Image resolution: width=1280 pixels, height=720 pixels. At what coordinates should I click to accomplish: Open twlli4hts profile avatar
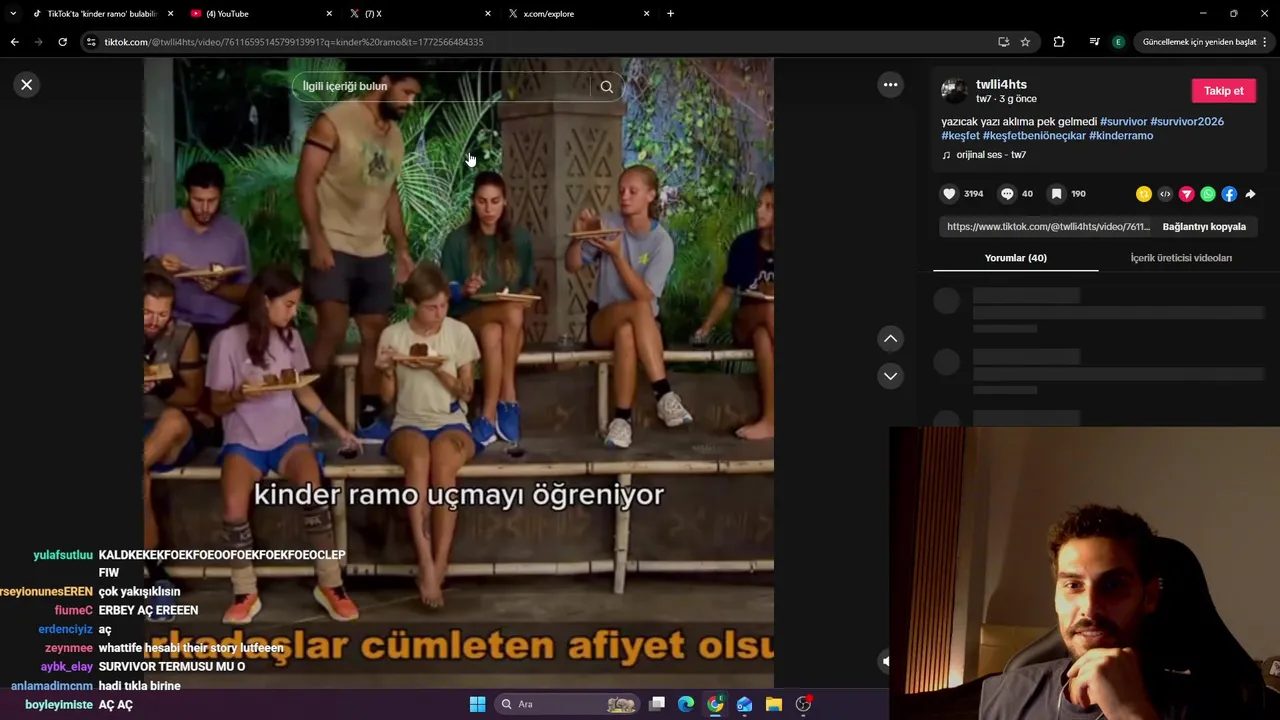click(x=954, y=91)
